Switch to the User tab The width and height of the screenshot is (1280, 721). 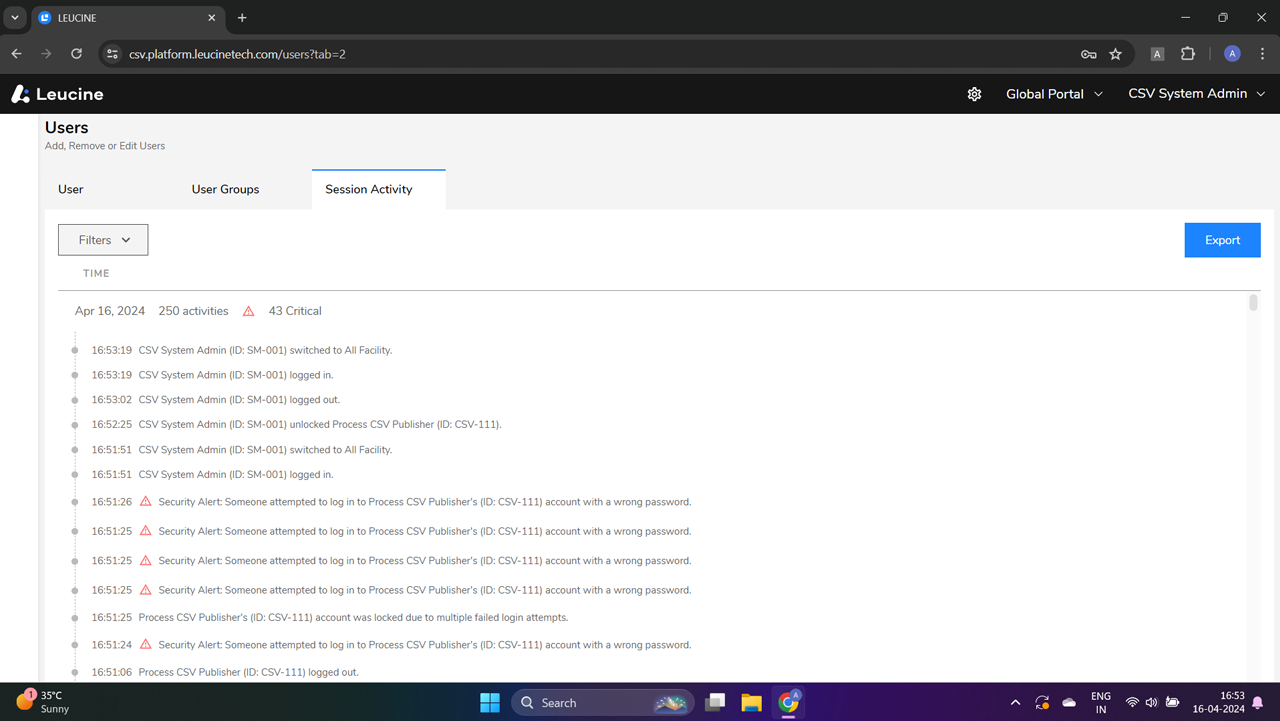click(x=71, y=189)
